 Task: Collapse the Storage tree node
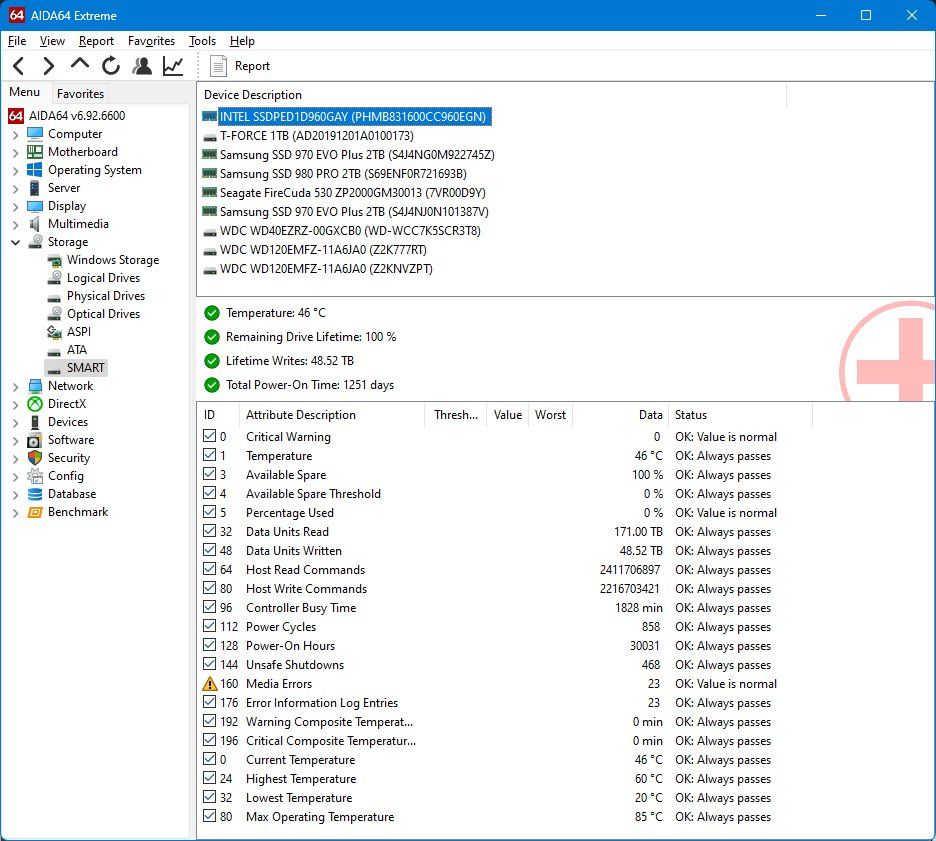15,242
